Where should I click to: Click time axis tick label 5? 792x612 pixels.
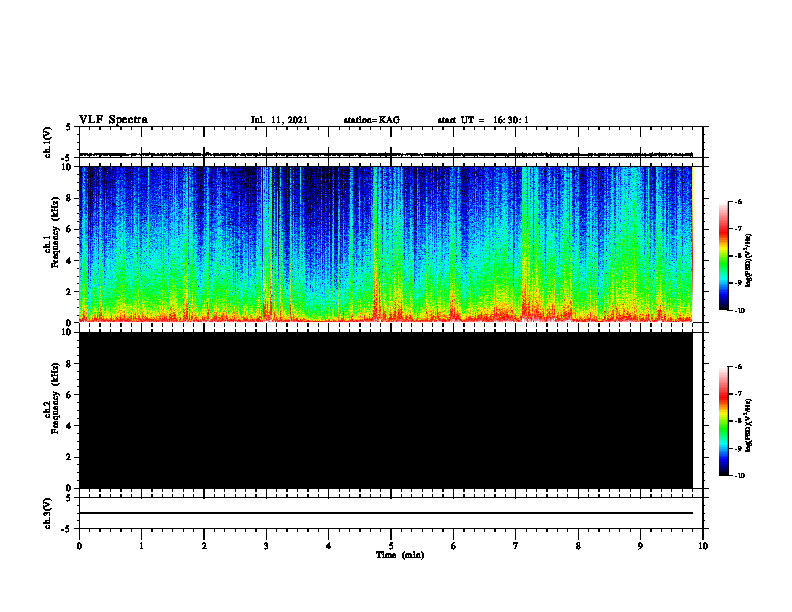point(391,546)
